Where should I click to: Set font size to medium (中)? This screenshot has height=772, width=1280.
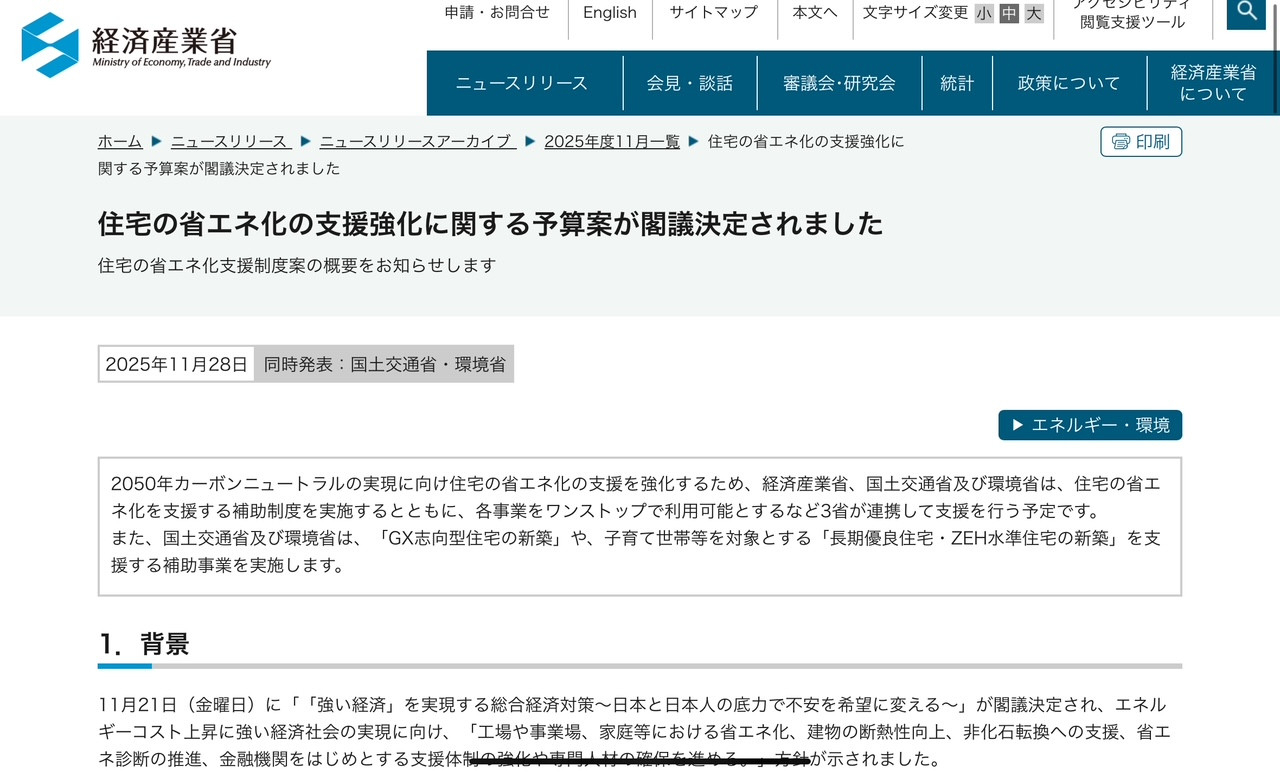tap(1009, 13)
